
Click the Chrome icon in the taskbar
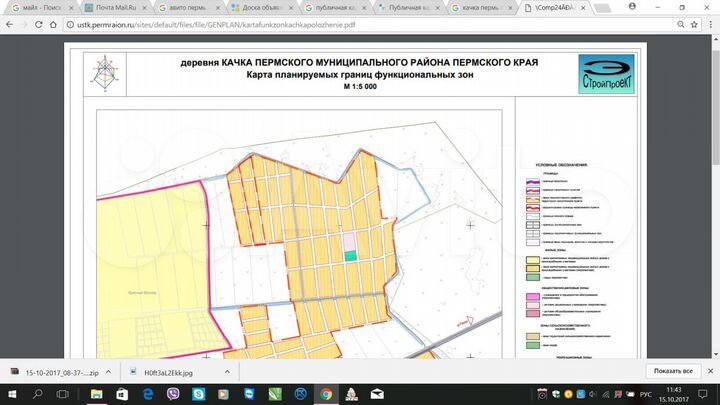pos(327,395)
